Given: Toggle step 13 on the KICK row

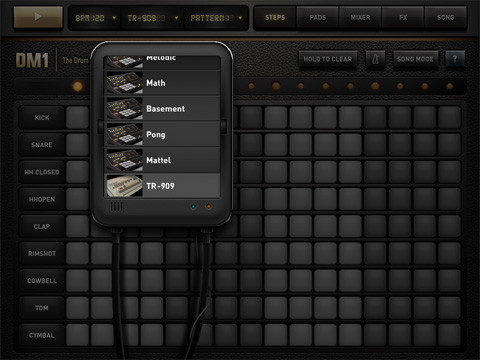Looking at the screenshot, I should (x=375, y=118).
